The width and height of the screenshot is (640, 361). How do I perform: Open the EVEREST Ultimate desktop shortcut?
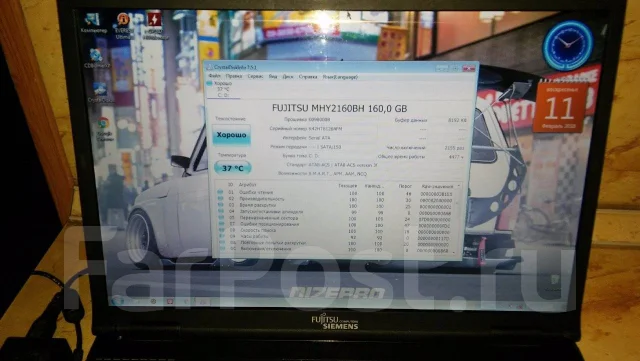pyautogui.click(x=124, y=25)
